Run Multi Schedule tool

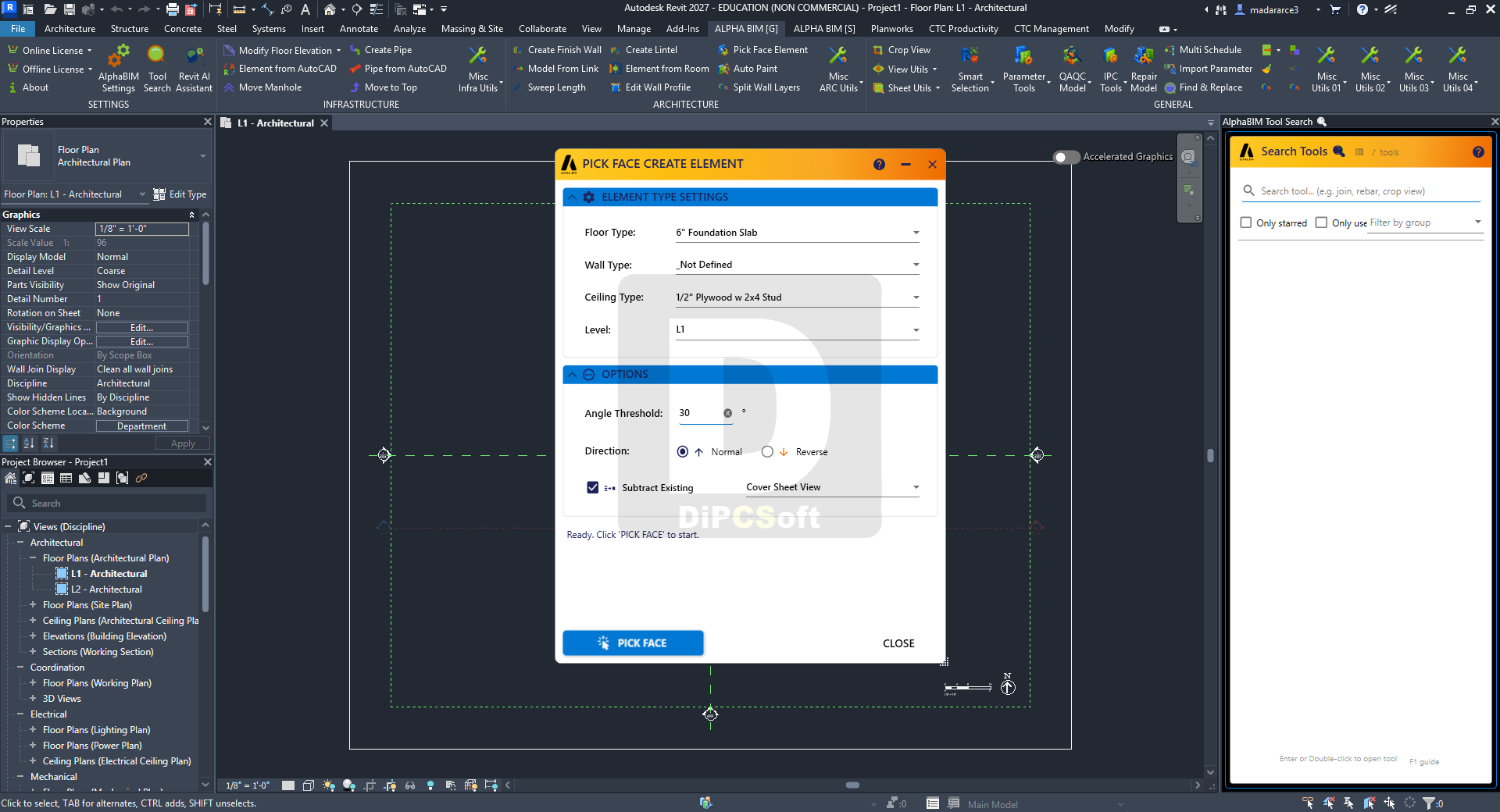1203,50
